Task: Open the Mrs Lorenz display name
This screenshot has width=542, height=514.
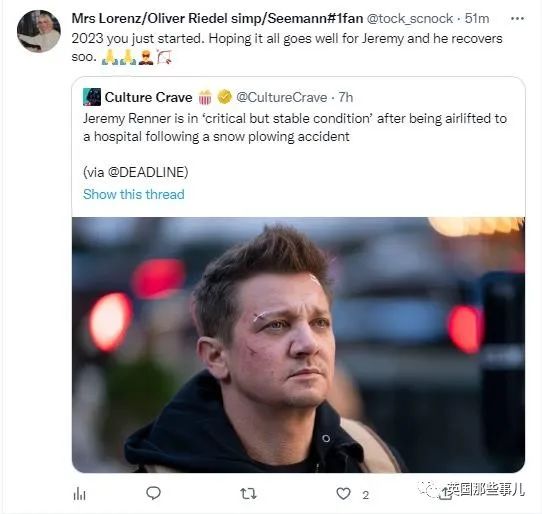Action: pos(217,18)
